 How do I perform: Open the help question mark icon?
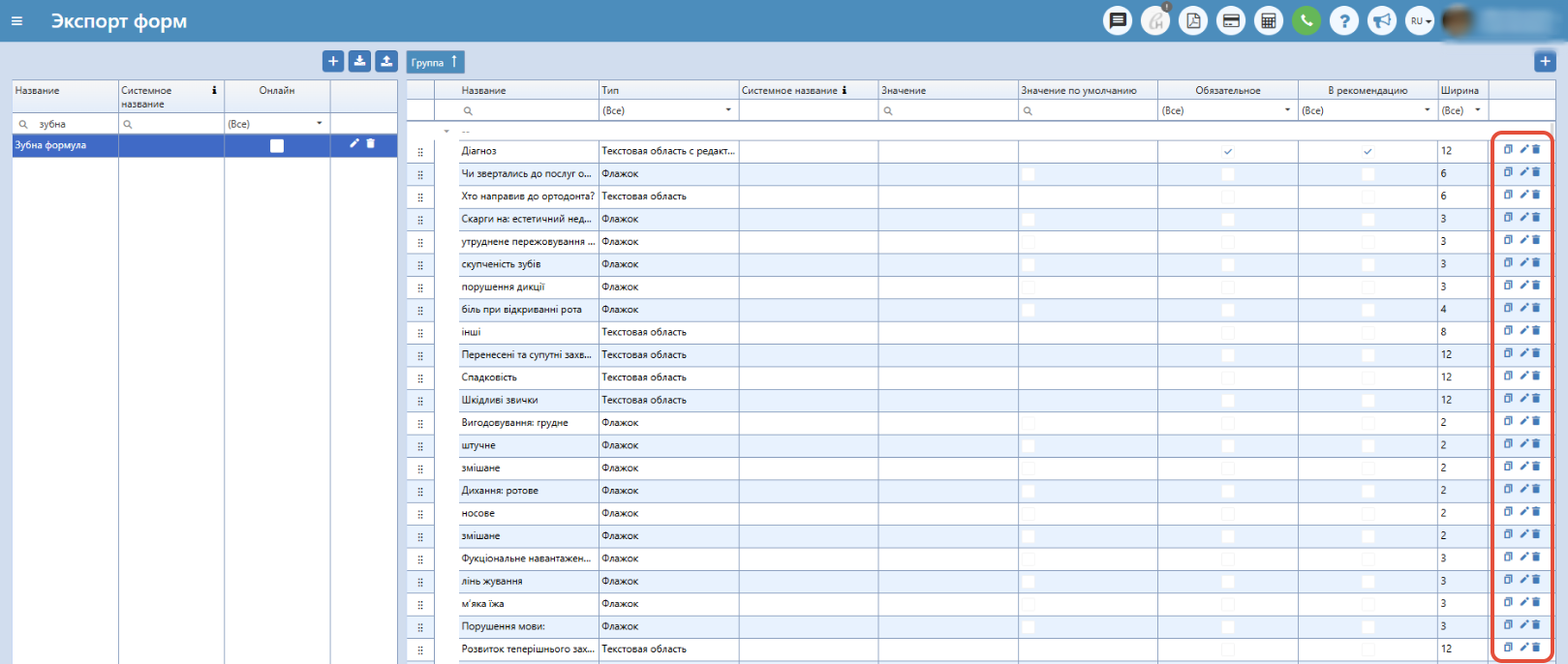tap(1344, 20)
